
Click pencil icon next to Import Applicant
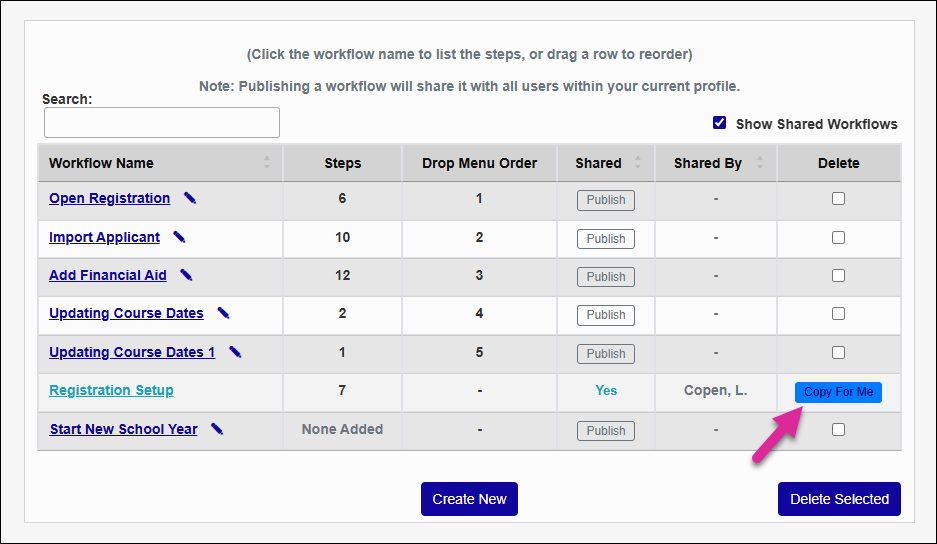[x=179, y=237]
